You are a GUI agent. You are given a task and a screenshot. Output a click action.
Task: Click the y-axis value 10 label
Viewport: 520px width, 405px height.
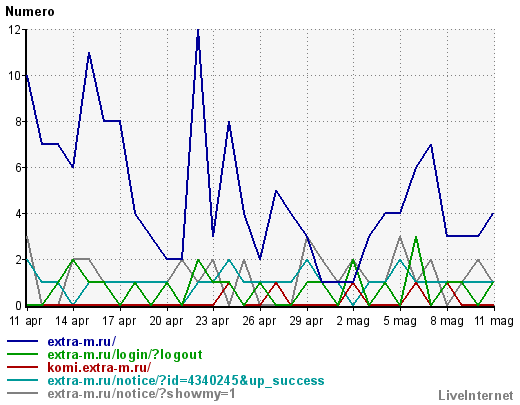14,76
